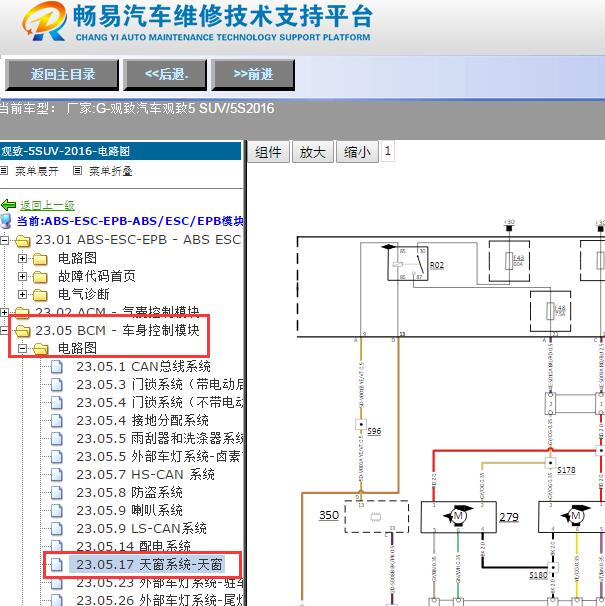Open 23.05.9 LS-CAN系统 diagram
This screenshot has width=605, height=606.
141,528
